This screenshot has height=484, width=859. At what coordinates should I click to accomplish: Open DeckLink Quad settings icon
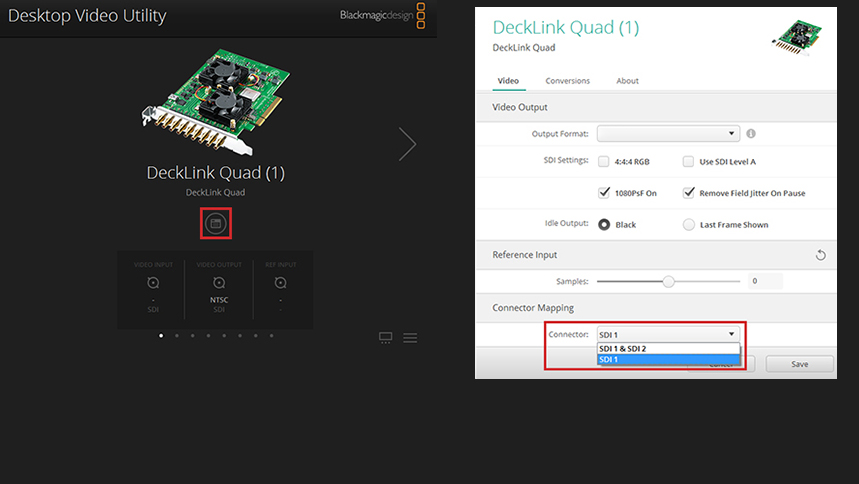[x=216, y=224]
